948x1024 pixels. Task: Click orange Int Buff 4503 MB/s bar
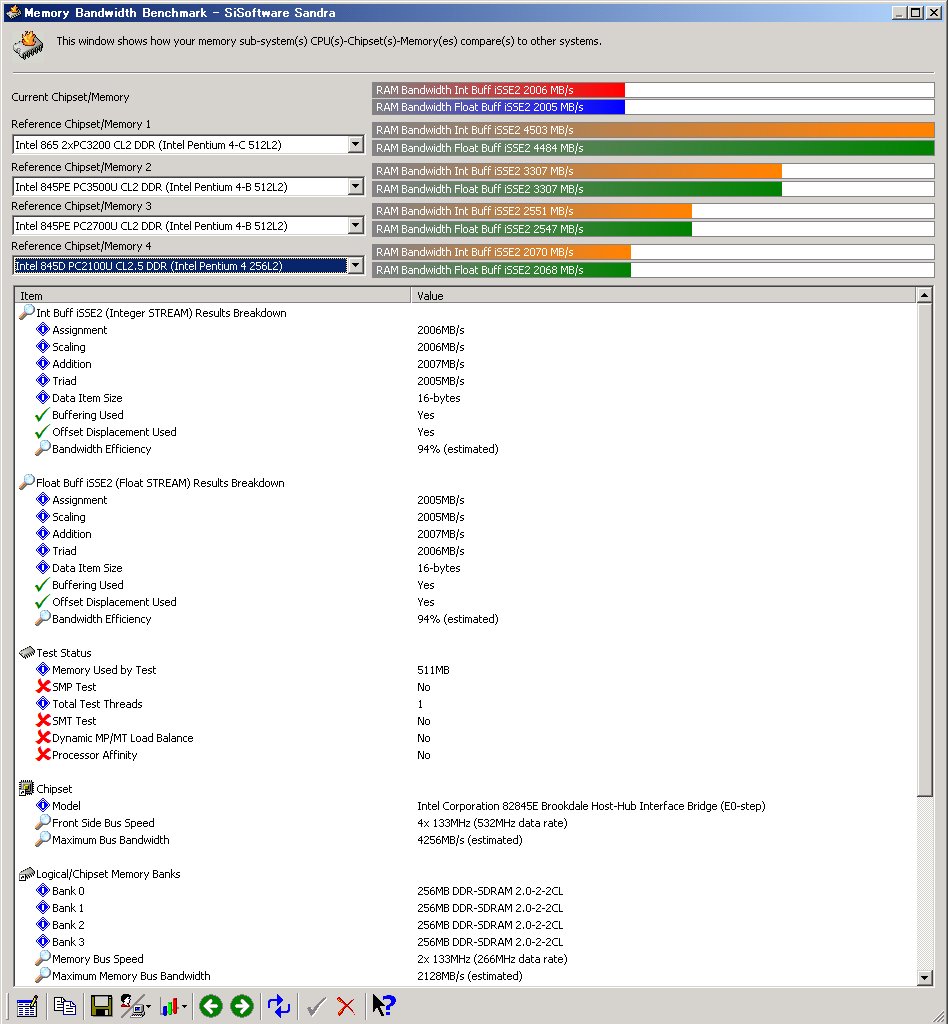(x=653, y=129)
